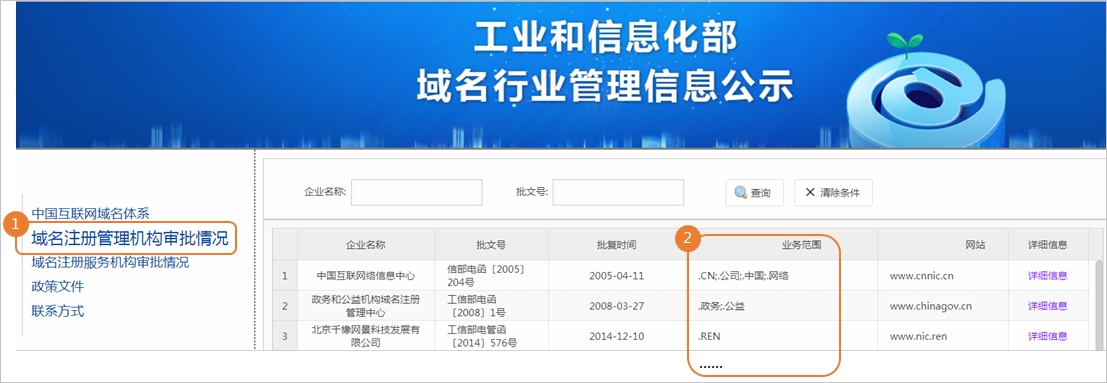This screenshot has height=383, width=1107.
Task: Select the 中国互联网络信息中心 name cell
Action: (366, 276)
